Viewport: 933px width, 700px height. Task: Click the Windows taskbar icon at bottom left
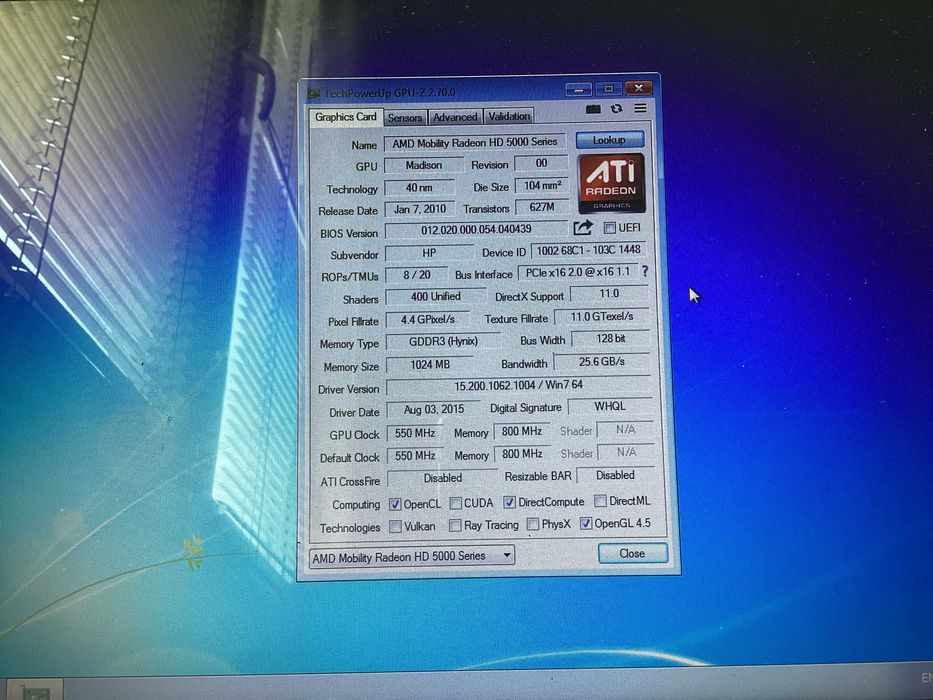(35, 690)
